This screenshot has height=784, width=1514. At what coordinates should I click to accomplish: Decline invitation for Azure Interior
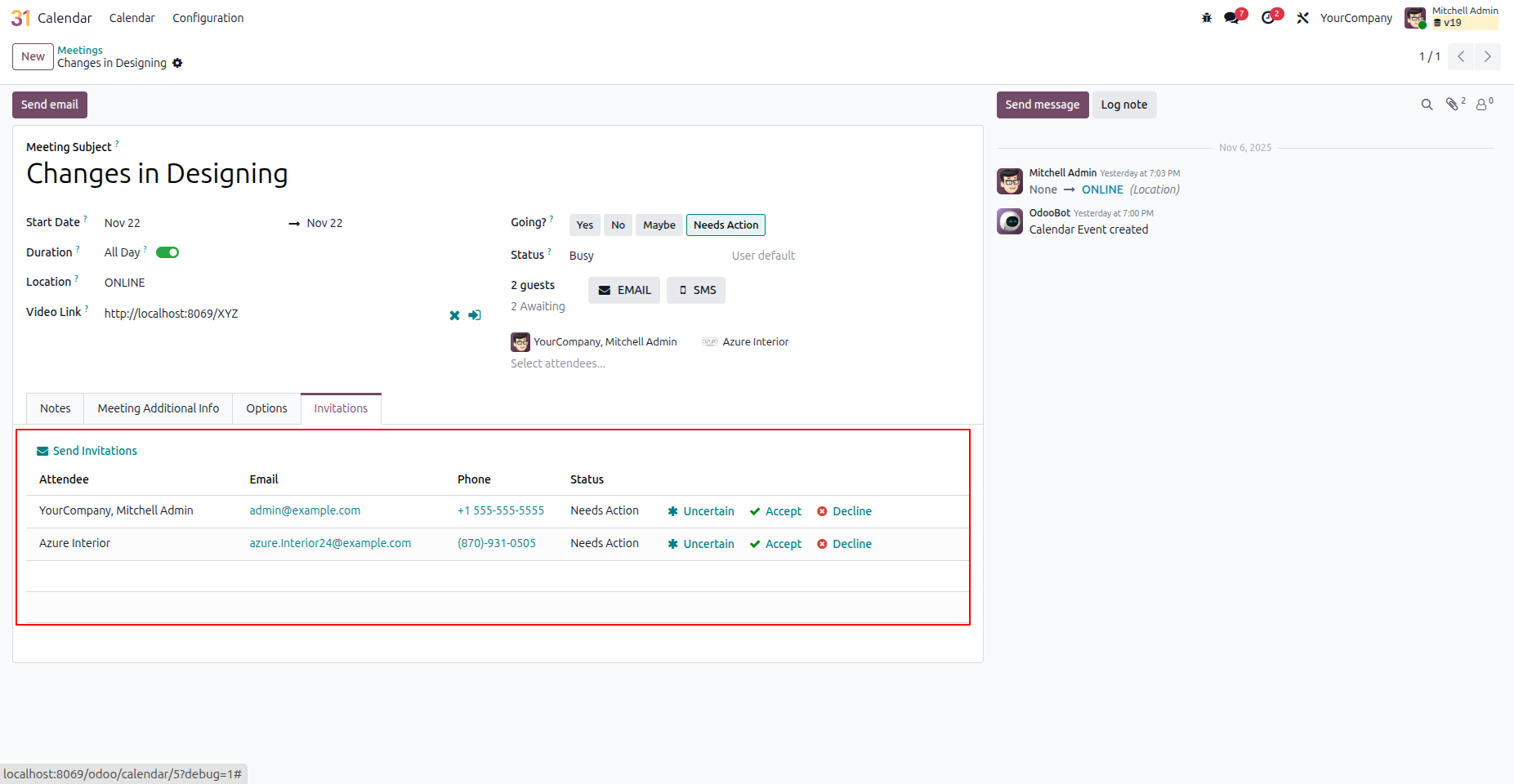[x=844, y=544]
